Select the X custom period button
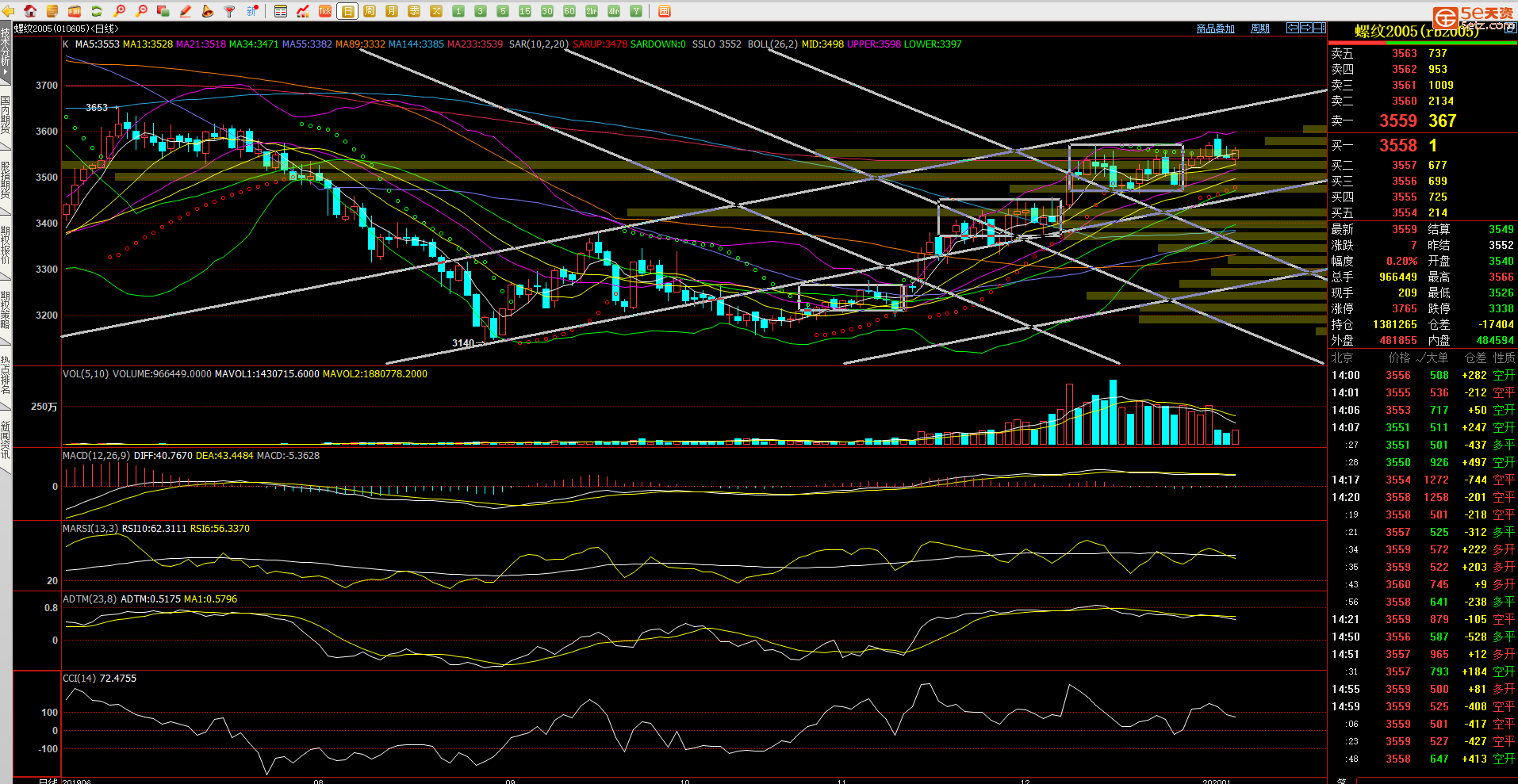 (436, 11)
